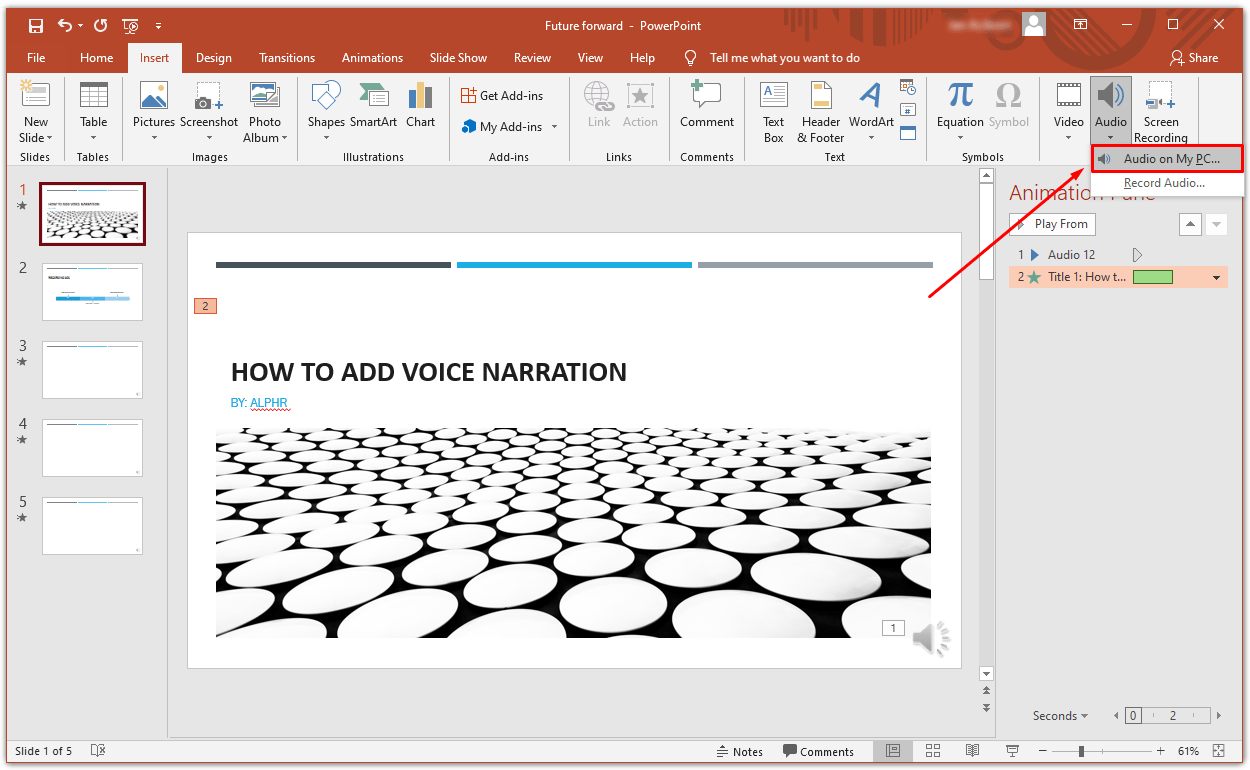This screenshot has height=770, width=1250.
Task: Switch to Slide Sorter view
Action: click(932, 750)
